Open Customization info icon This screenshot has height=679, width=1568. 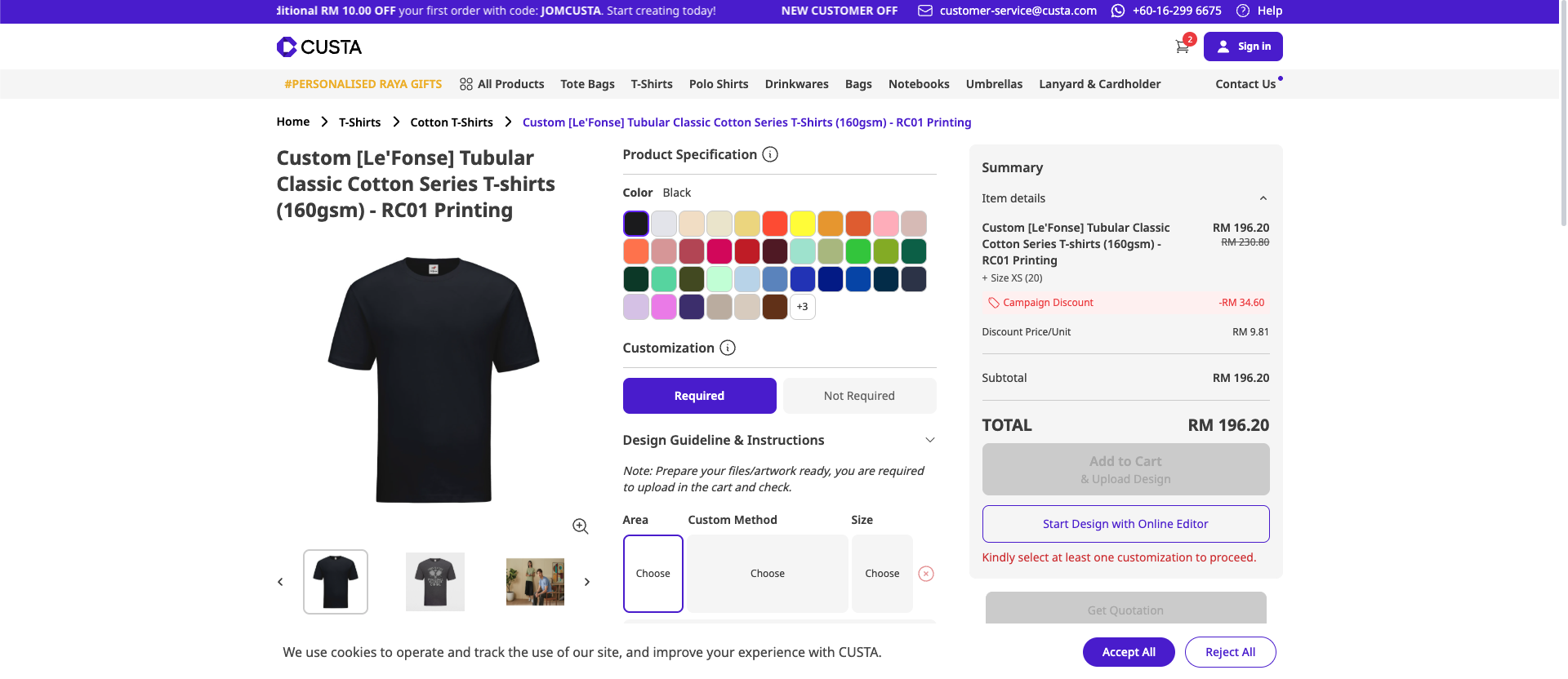pos(728,348)
